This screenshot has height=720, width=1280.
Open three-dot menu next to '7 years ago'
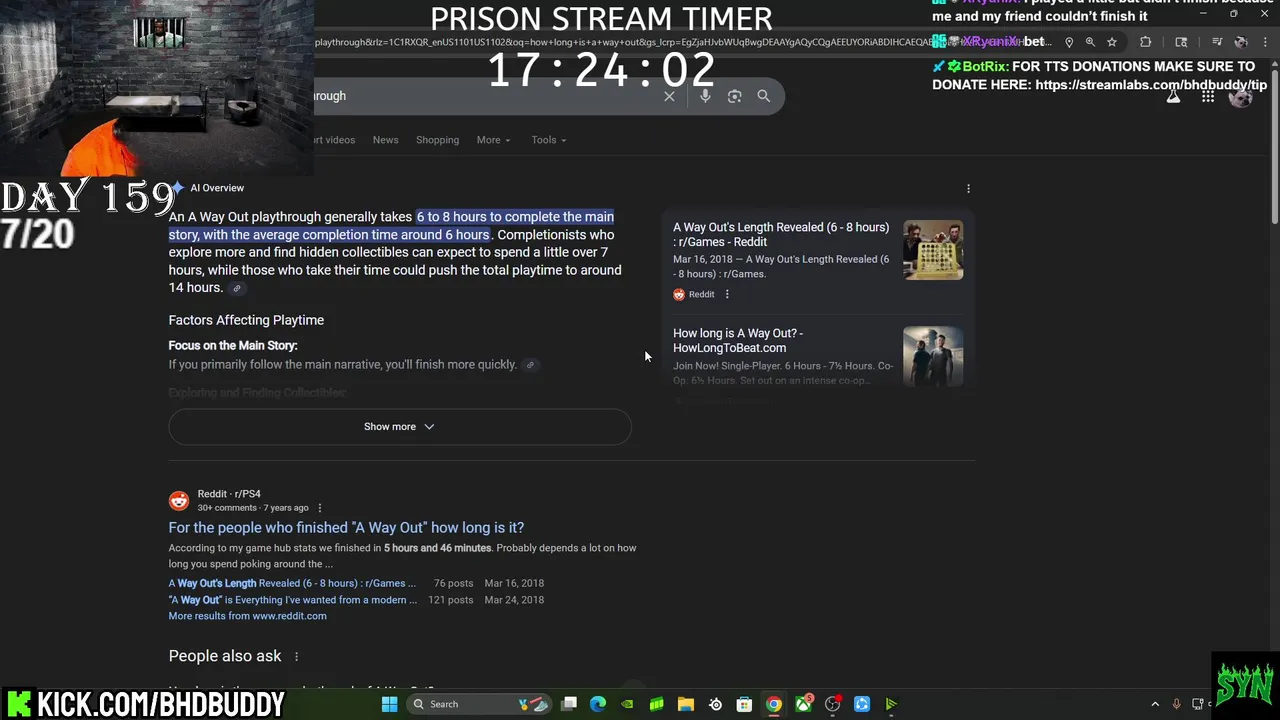pos(319,508)
